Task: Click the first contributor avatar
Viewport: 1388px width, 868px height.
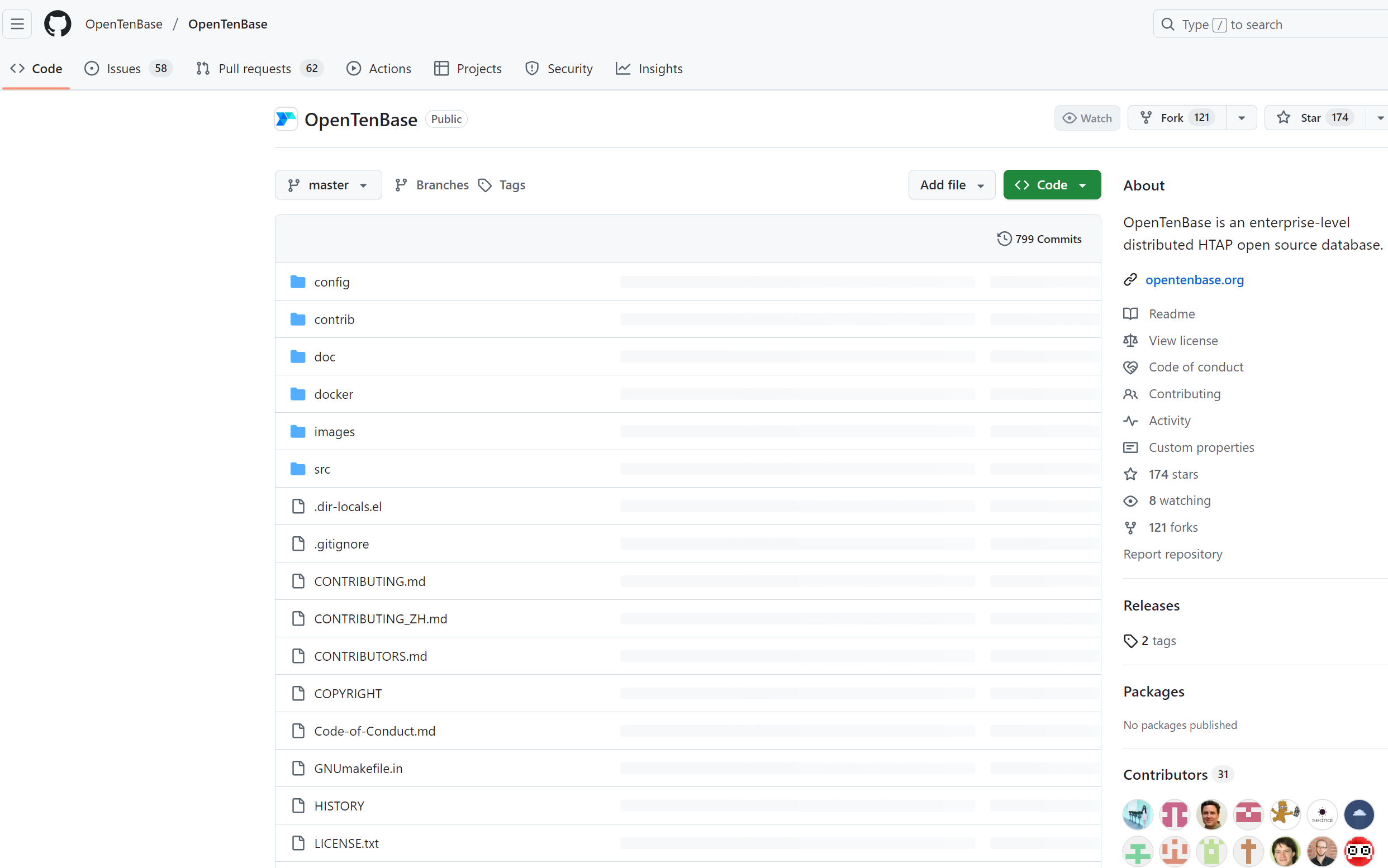Action: (x=1138, y=814)
